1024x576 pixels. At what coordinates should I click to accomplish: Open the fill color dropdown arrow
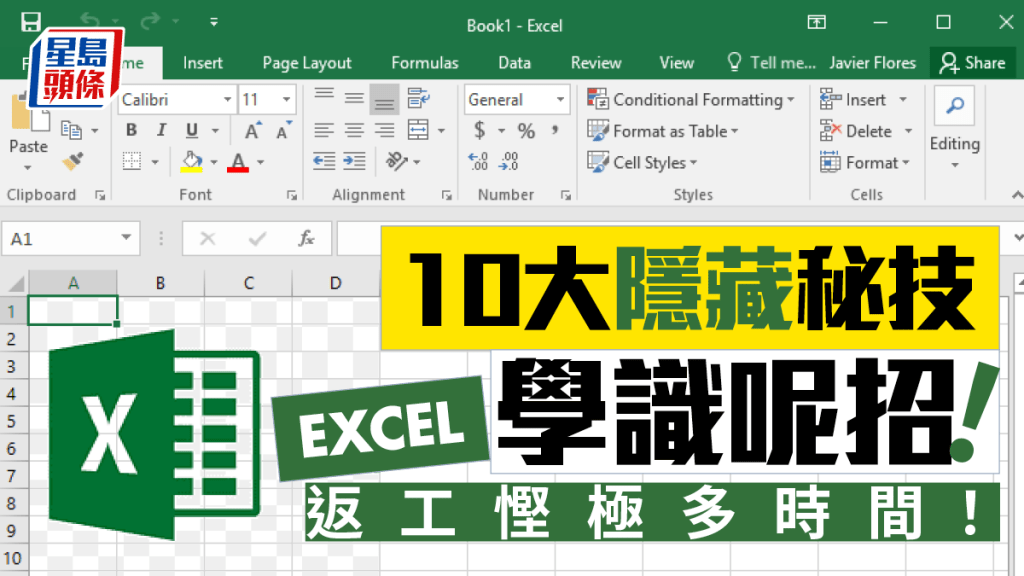[214, 162]
